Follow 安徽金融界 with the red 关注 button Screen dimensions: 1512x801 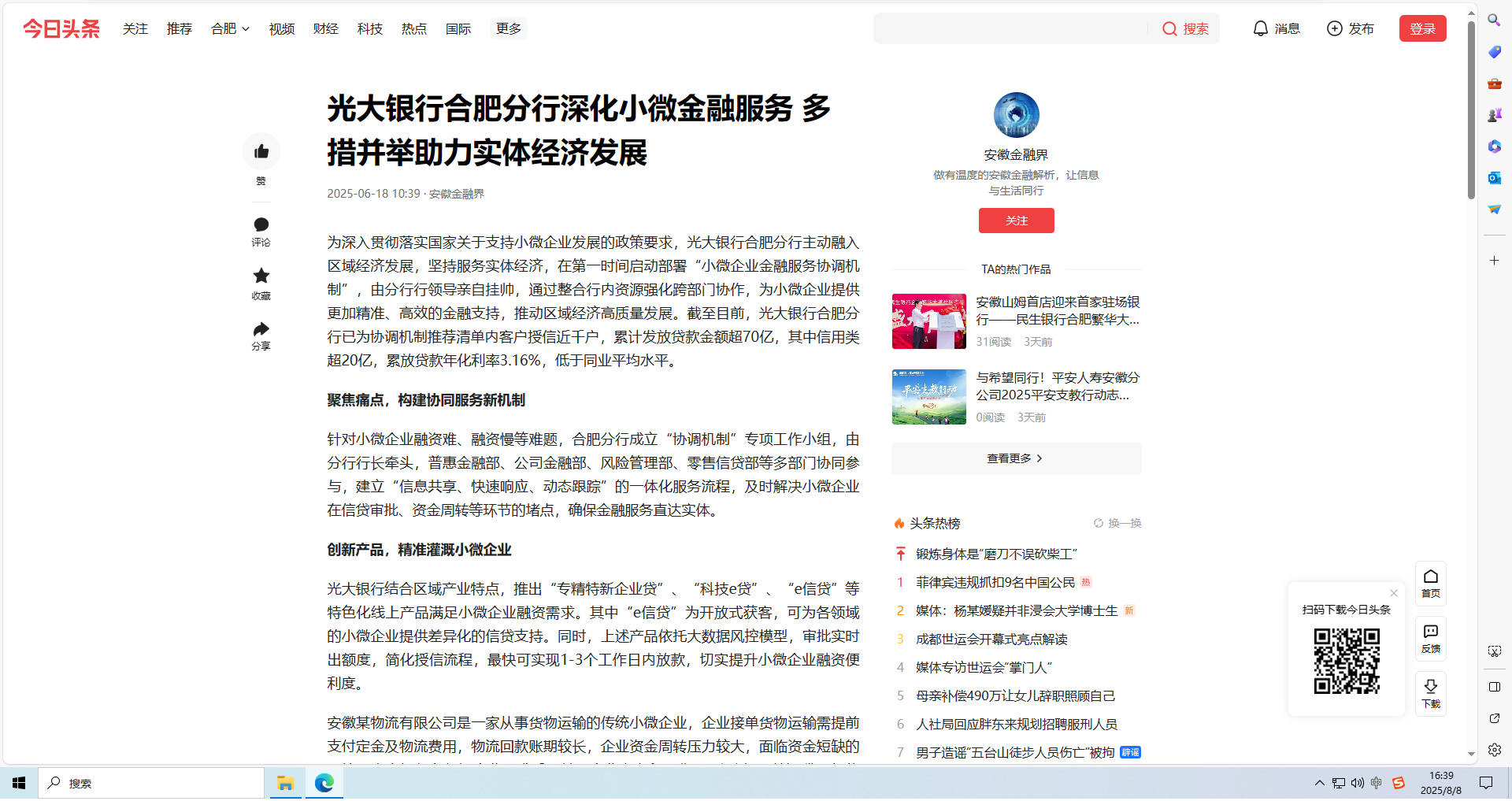[1016, 221]
